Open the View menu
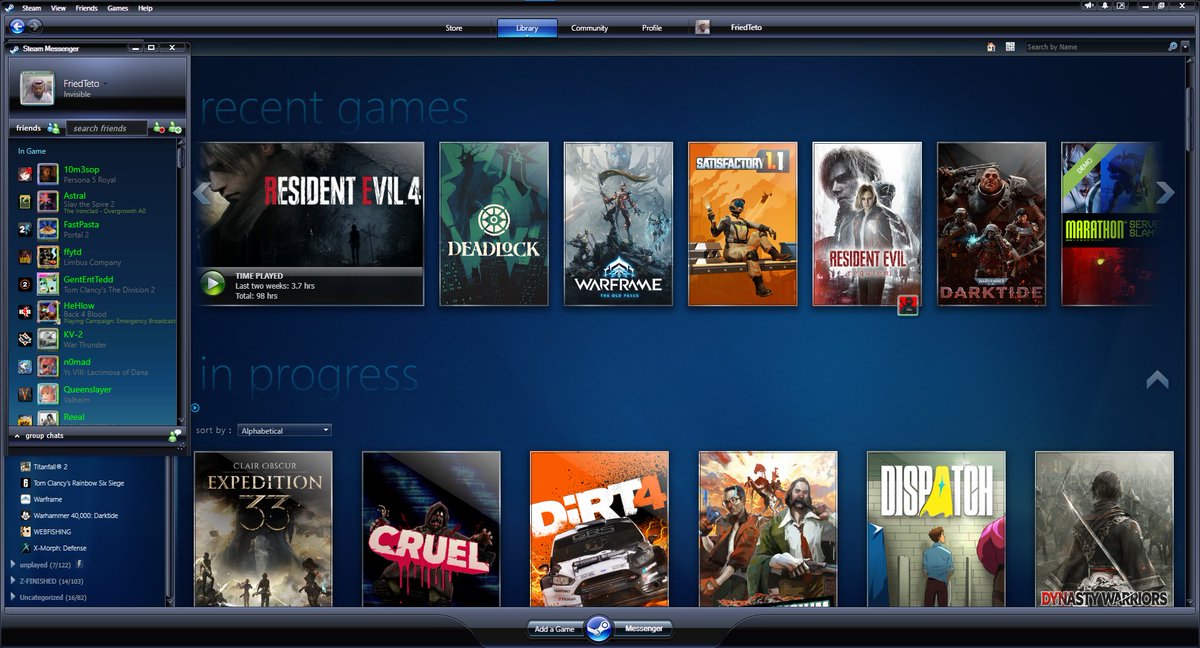 click(x=58, y=7)
